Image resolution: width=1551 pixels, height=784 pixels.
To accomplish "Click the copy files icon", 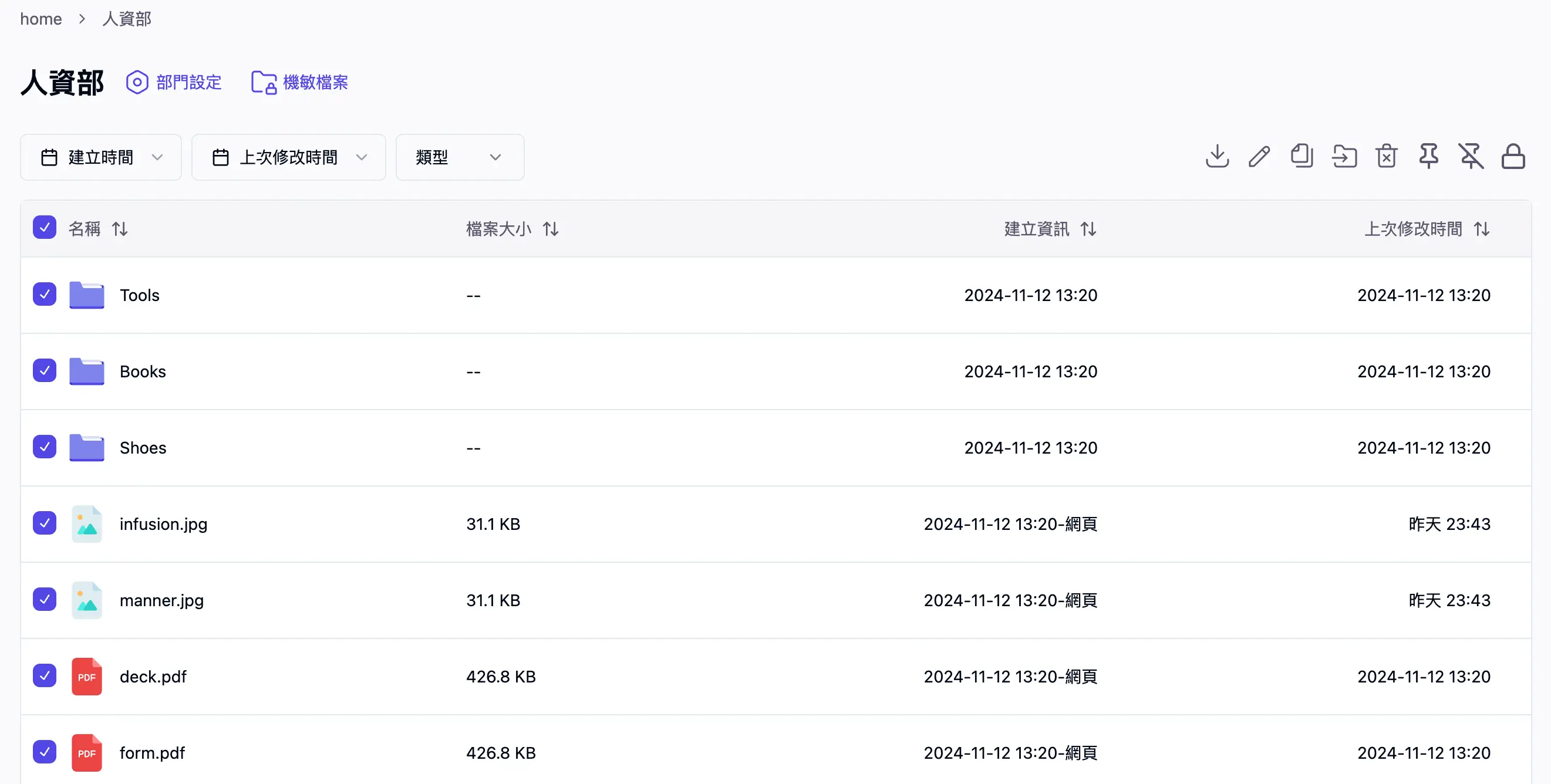I will pos(1302,156).
